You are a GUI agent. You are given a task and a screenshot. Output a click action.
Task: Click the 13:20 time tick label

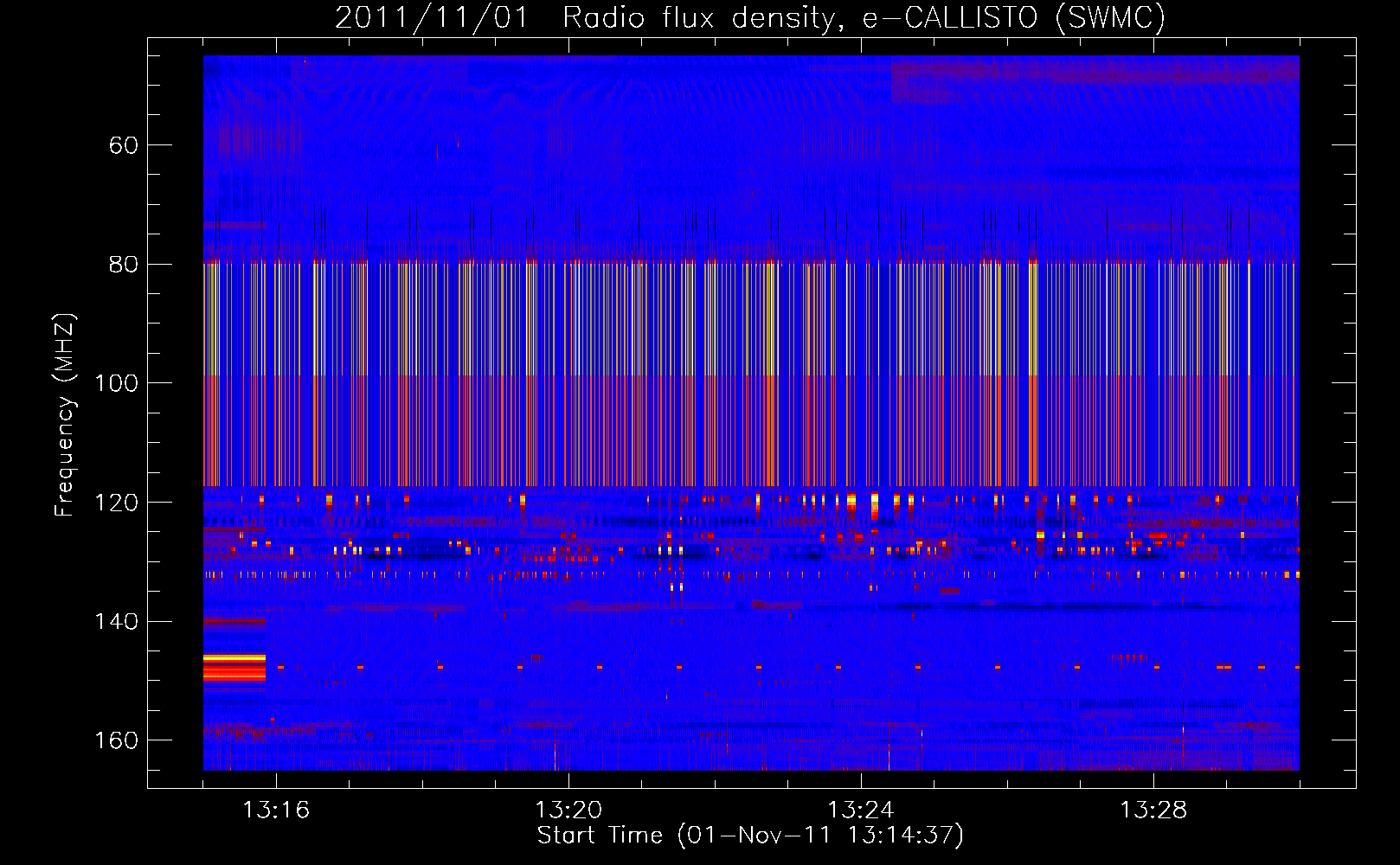point(568,811)
